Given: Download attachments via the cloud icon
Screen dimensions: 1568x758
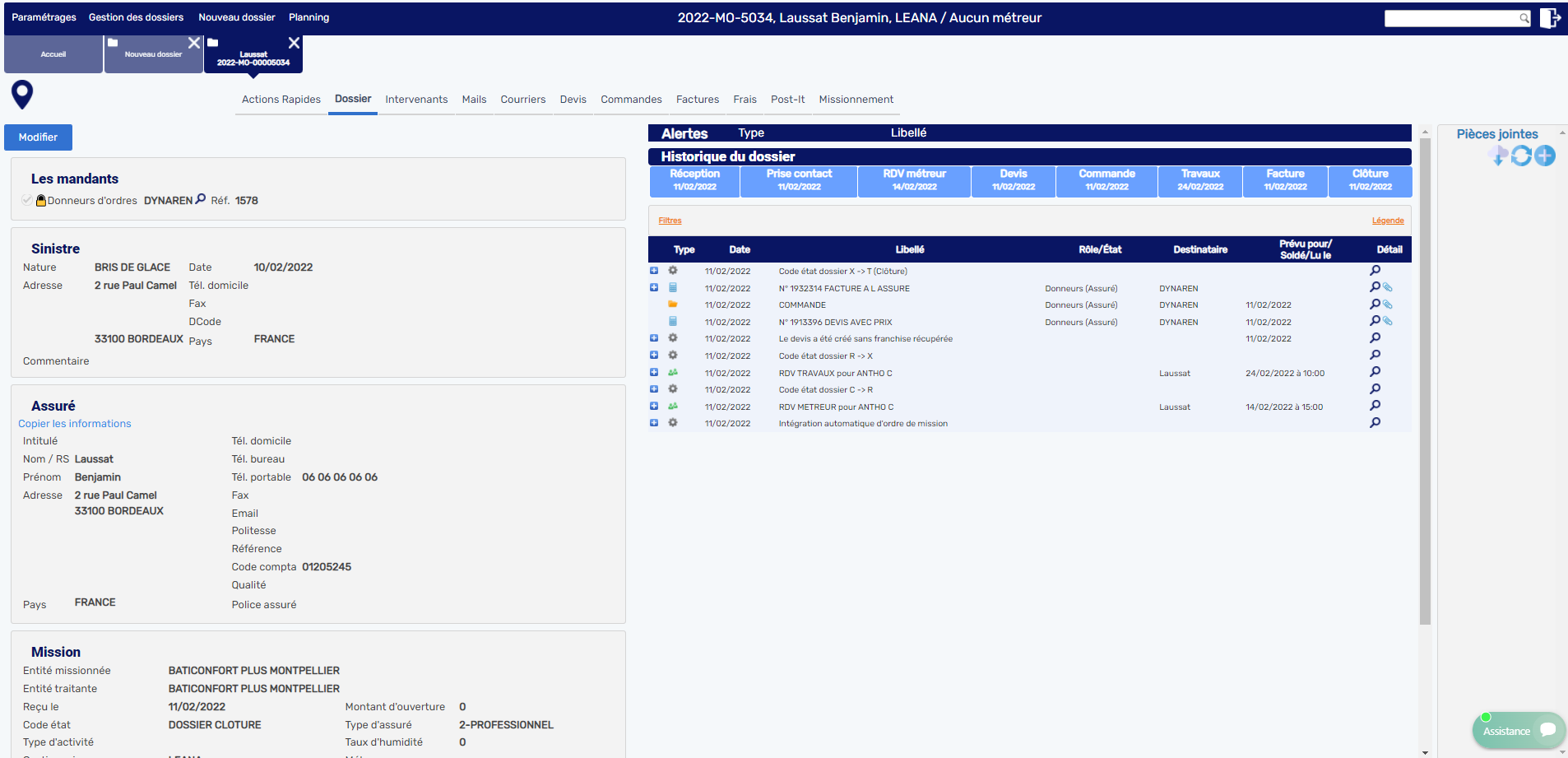Looking at the screenshot, I should point(1498,156).
